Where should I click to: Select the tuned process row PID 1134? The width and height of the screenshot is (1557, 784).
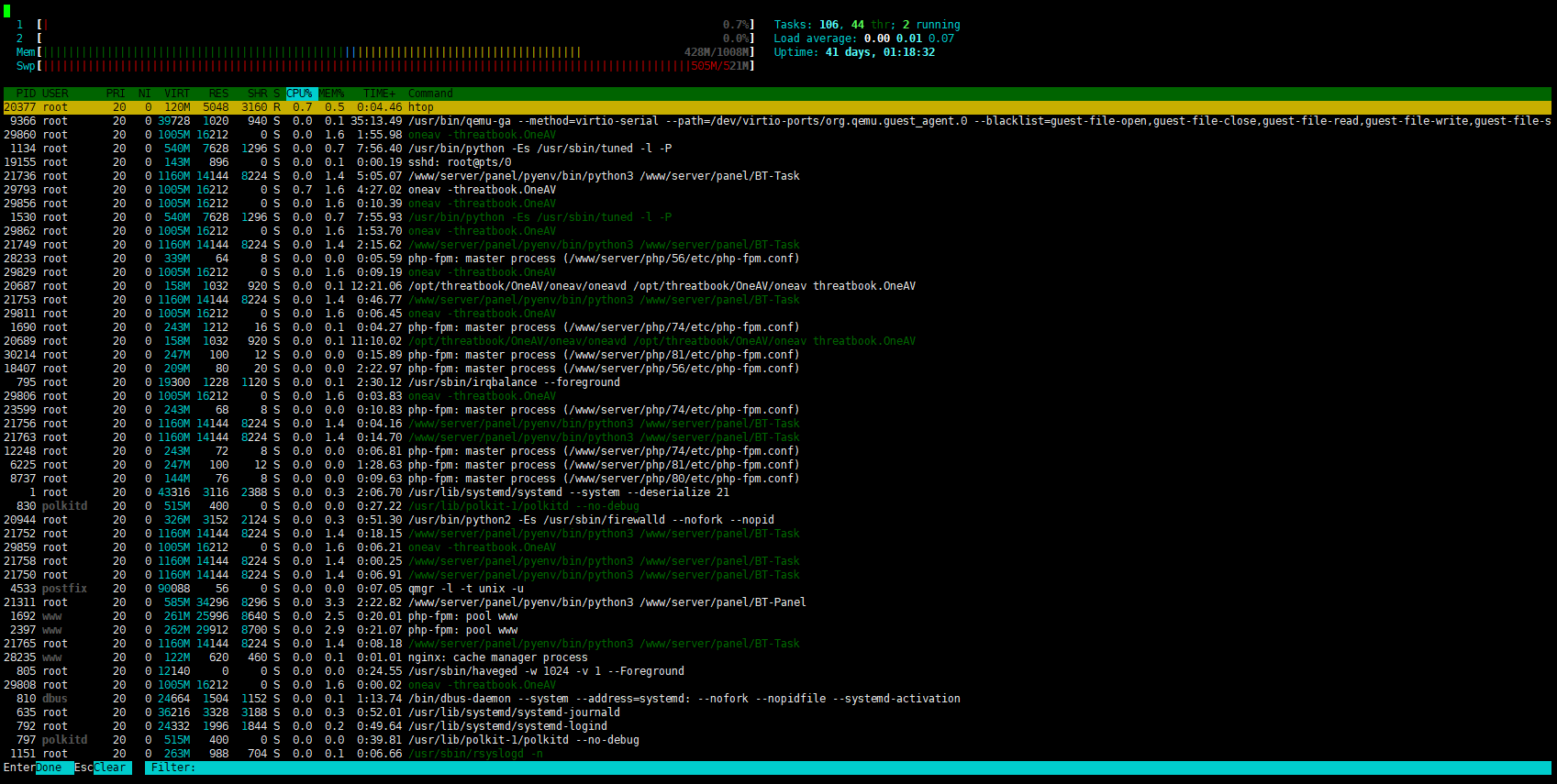[777, 149]
